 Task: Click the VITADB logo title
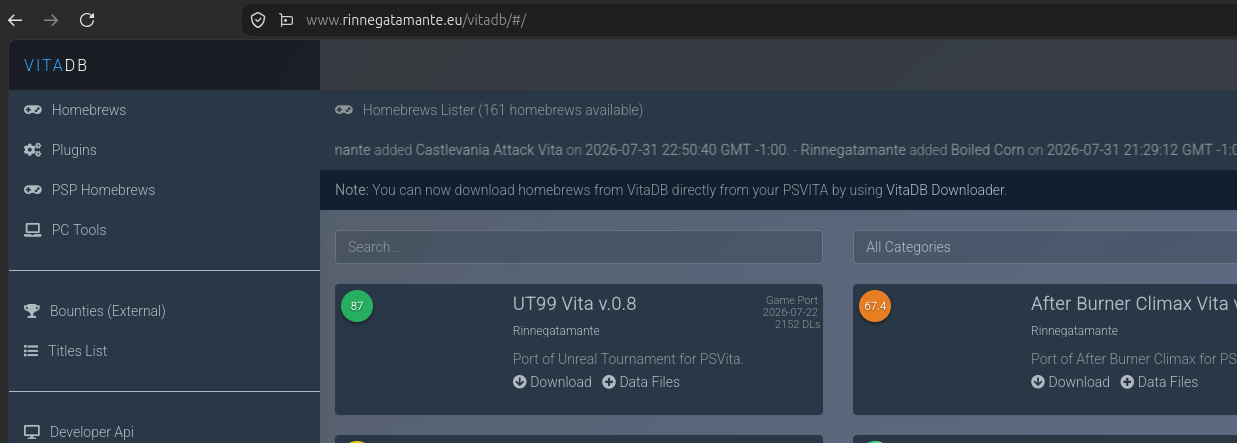pyautogui.click(x=56, y=66)
